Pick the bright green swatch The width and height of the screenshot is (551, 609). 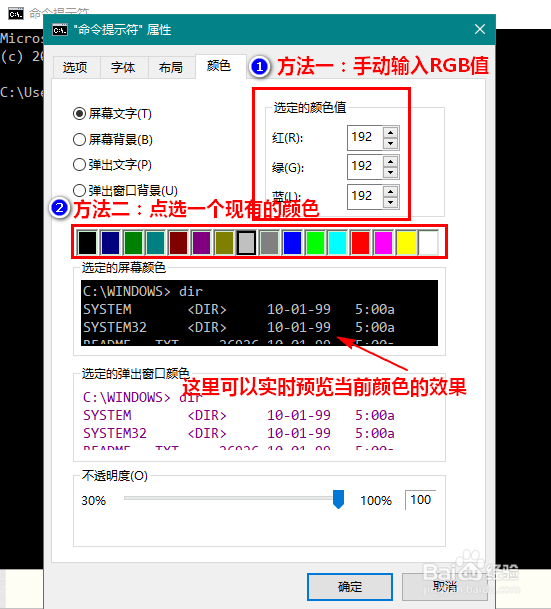pyautogui.click(x=315, y=242)
